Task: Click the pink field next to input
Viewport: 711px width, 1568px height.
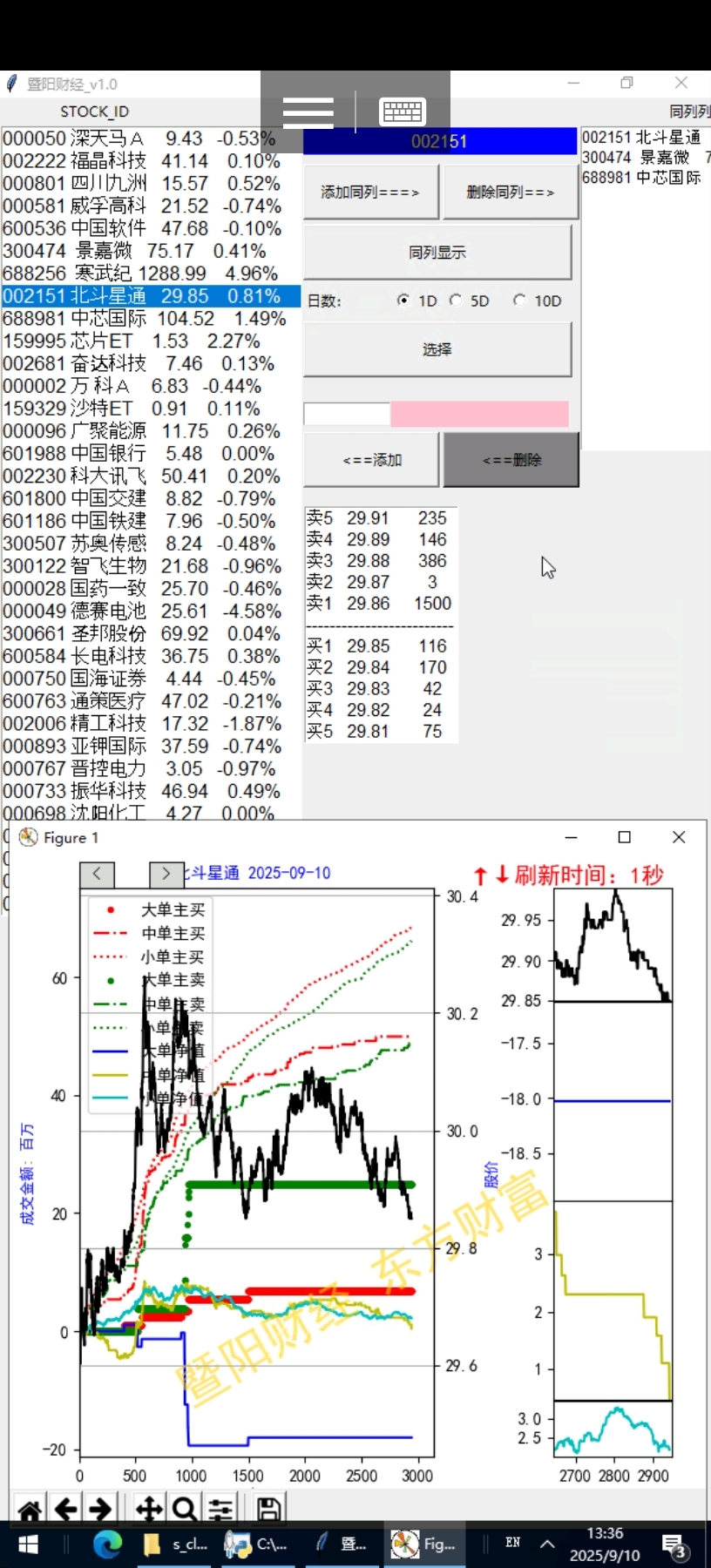Action: click(479, 414)
